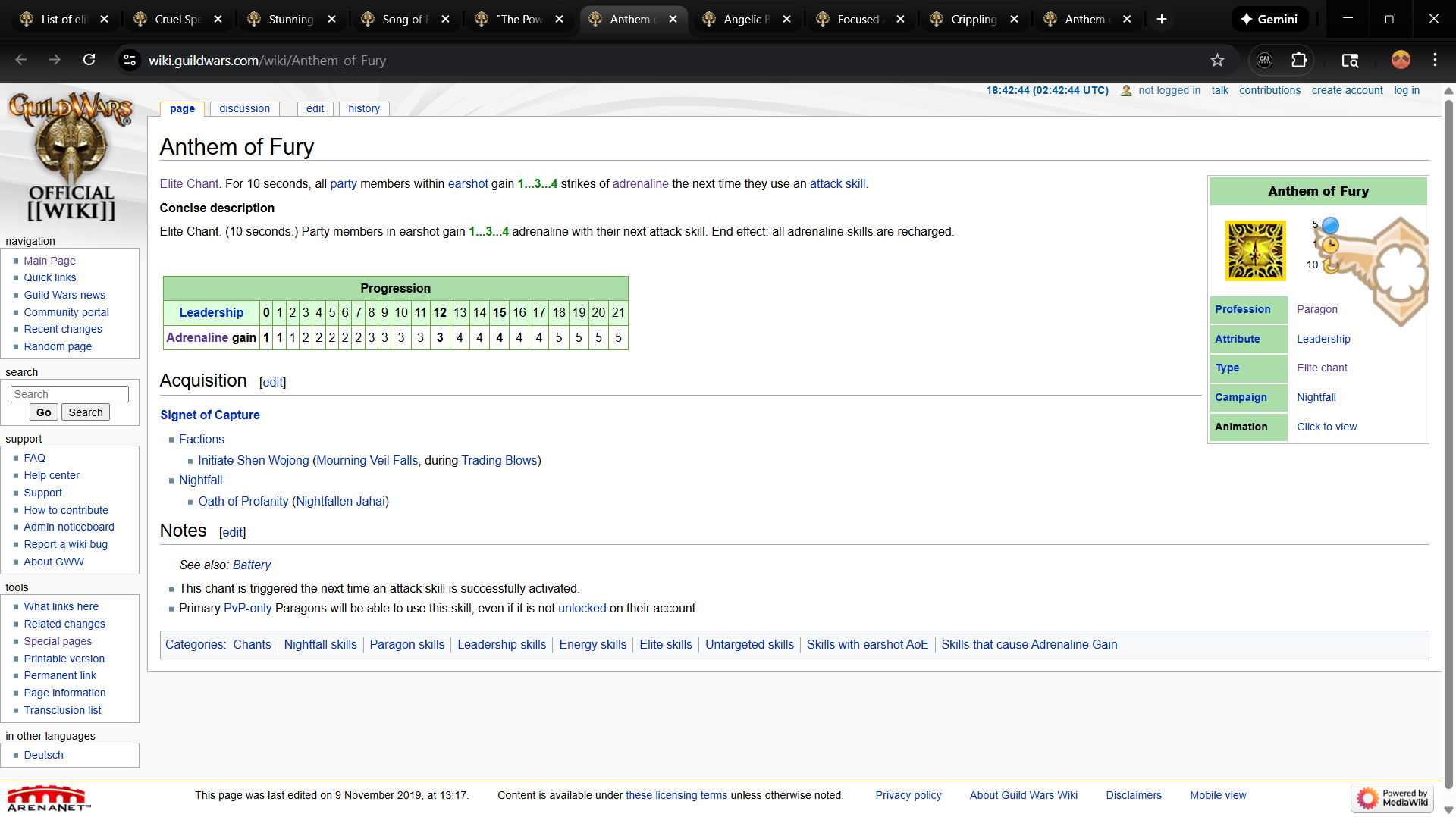
Task: Bookmark this page with the star icon
Action: [x=1217, y=60]
